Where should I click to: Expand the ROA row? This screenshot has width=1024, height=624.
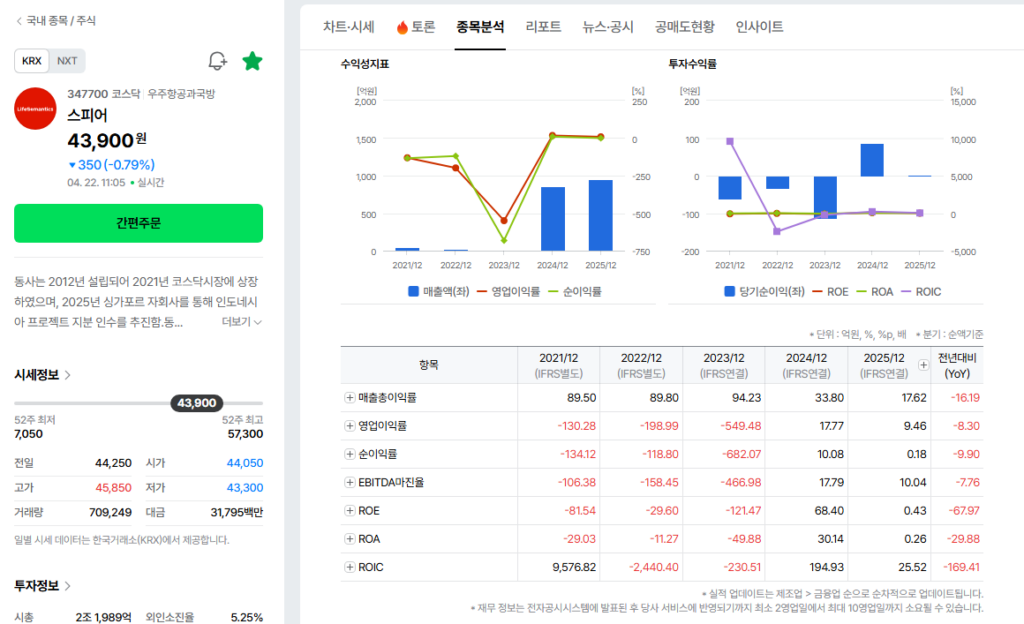pos(349,538)
